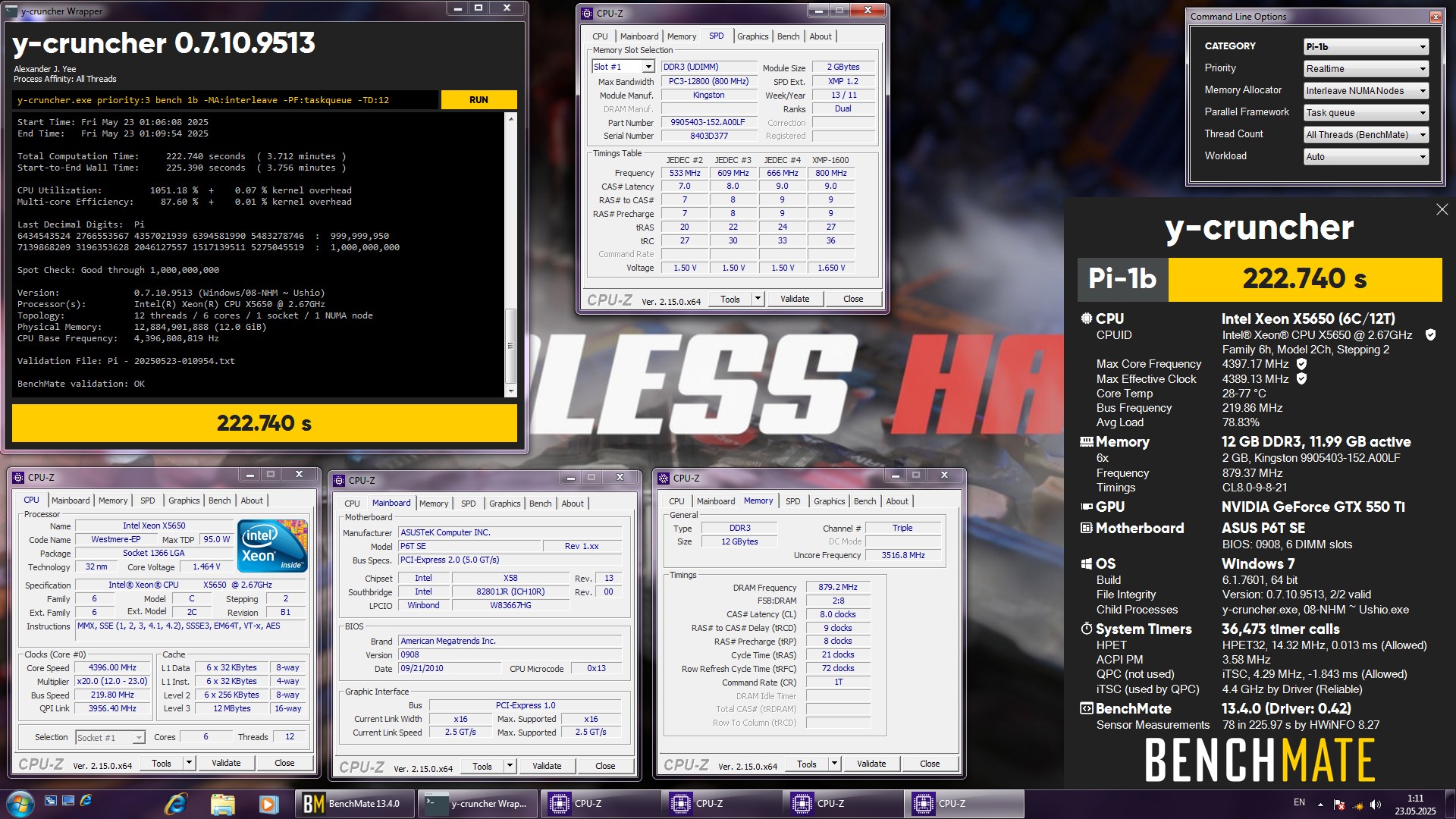Click the y-cruncher command line field
This screenshot has width=1456, height=819.
coord(225,99)
